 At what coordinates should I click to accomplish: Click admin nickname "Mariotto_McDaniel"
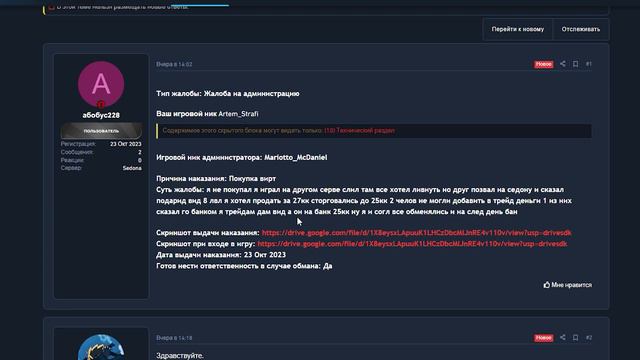tap(296, 158)
